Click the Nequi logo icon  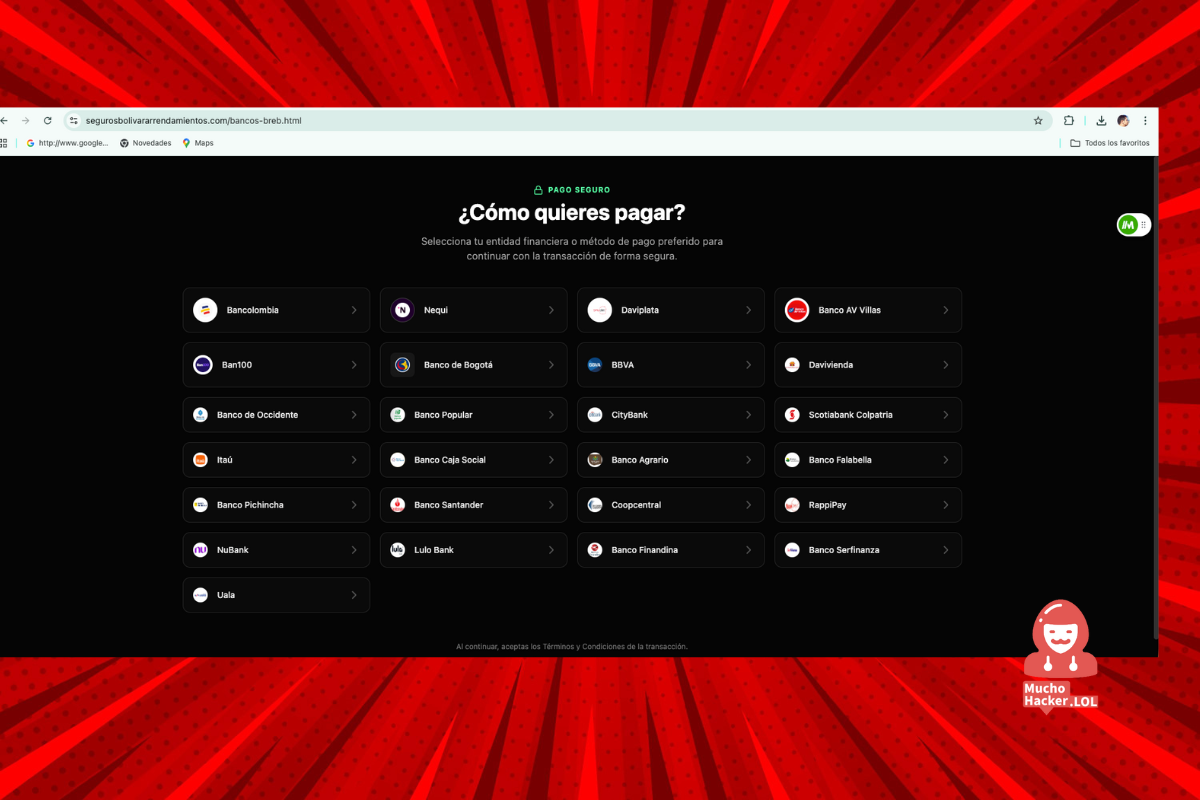click(x=402, y=310)
